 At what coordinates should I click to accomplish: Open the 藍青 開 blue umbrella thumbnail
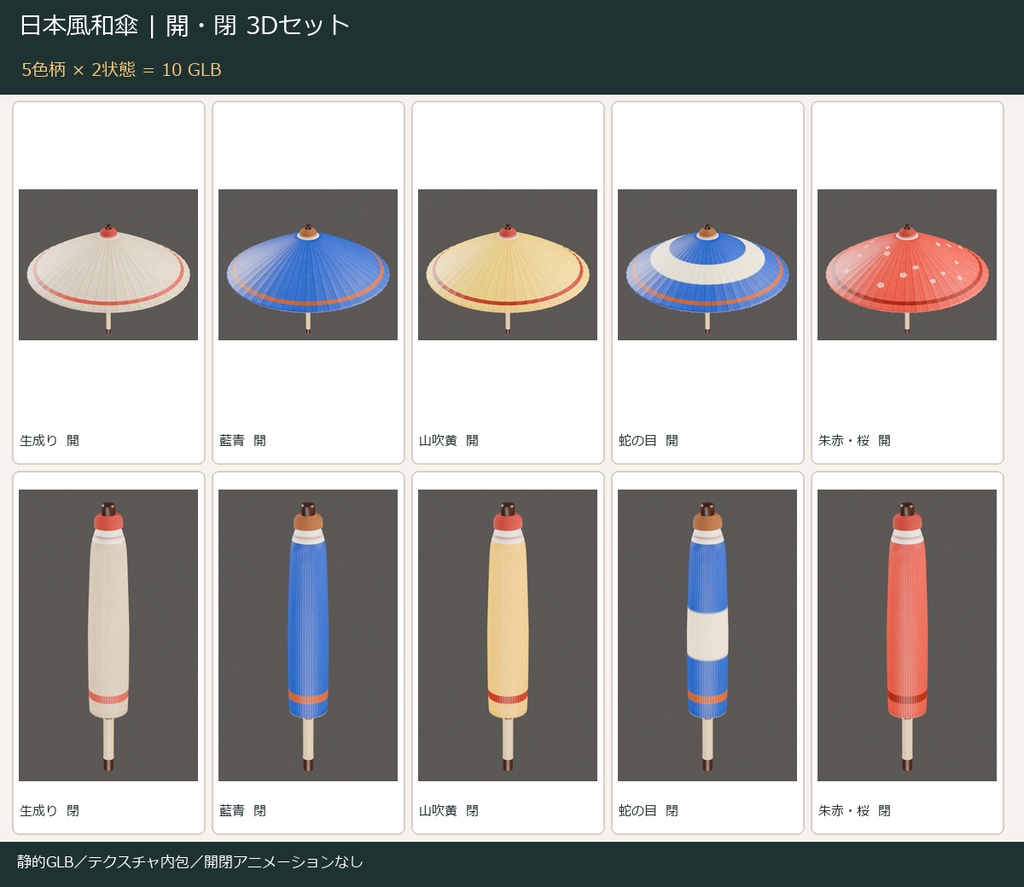pyautogui.click(x=308, y=265)
